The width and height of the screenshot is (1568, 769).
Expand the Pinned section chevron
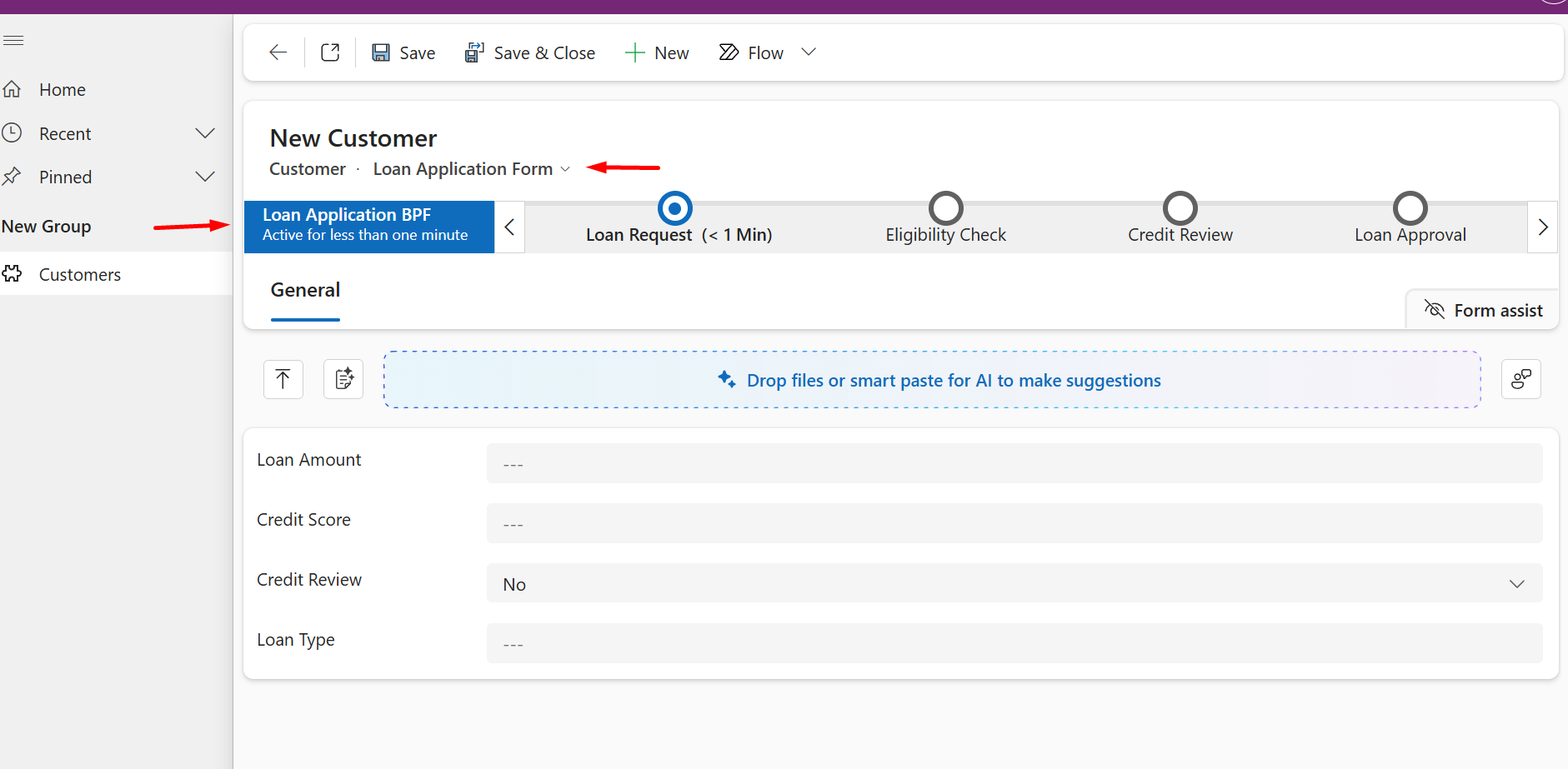tap(205, 177)
